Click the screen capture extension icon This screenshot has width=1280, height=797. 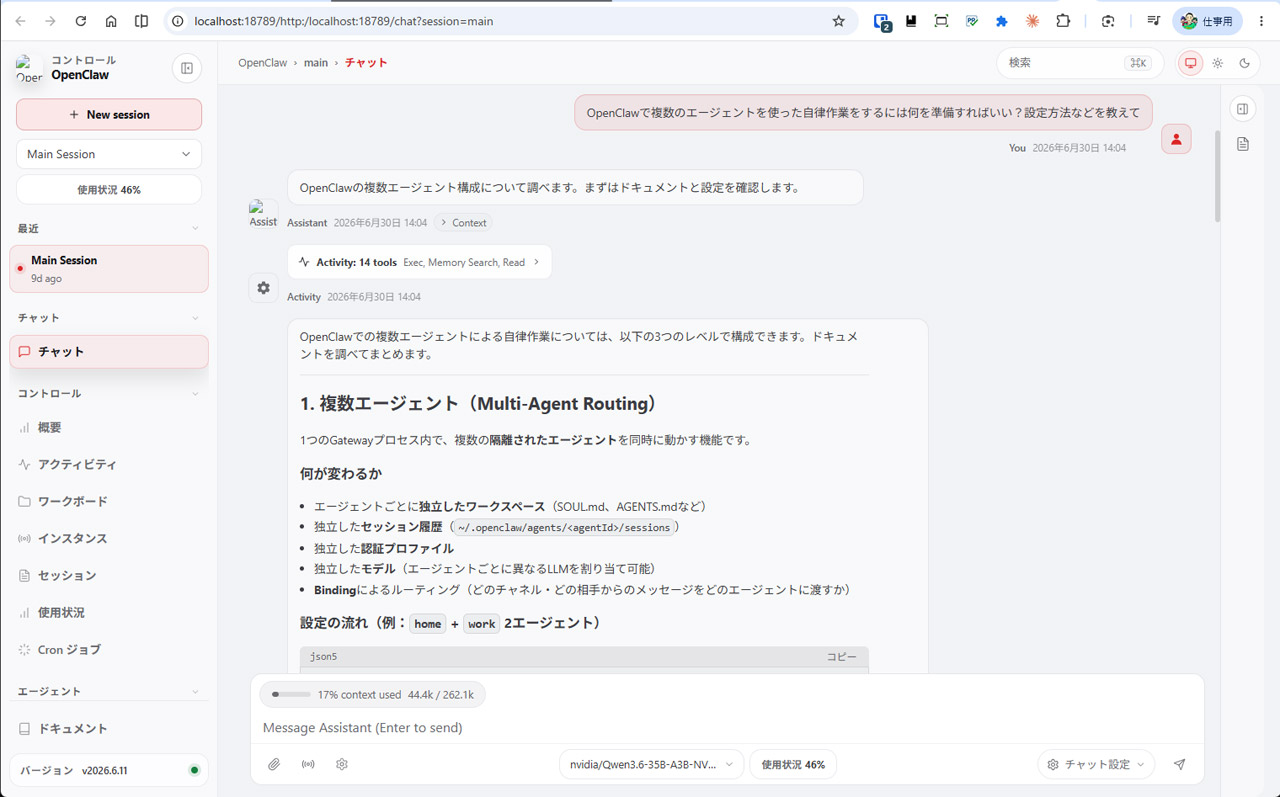click(x=941, y=21)
